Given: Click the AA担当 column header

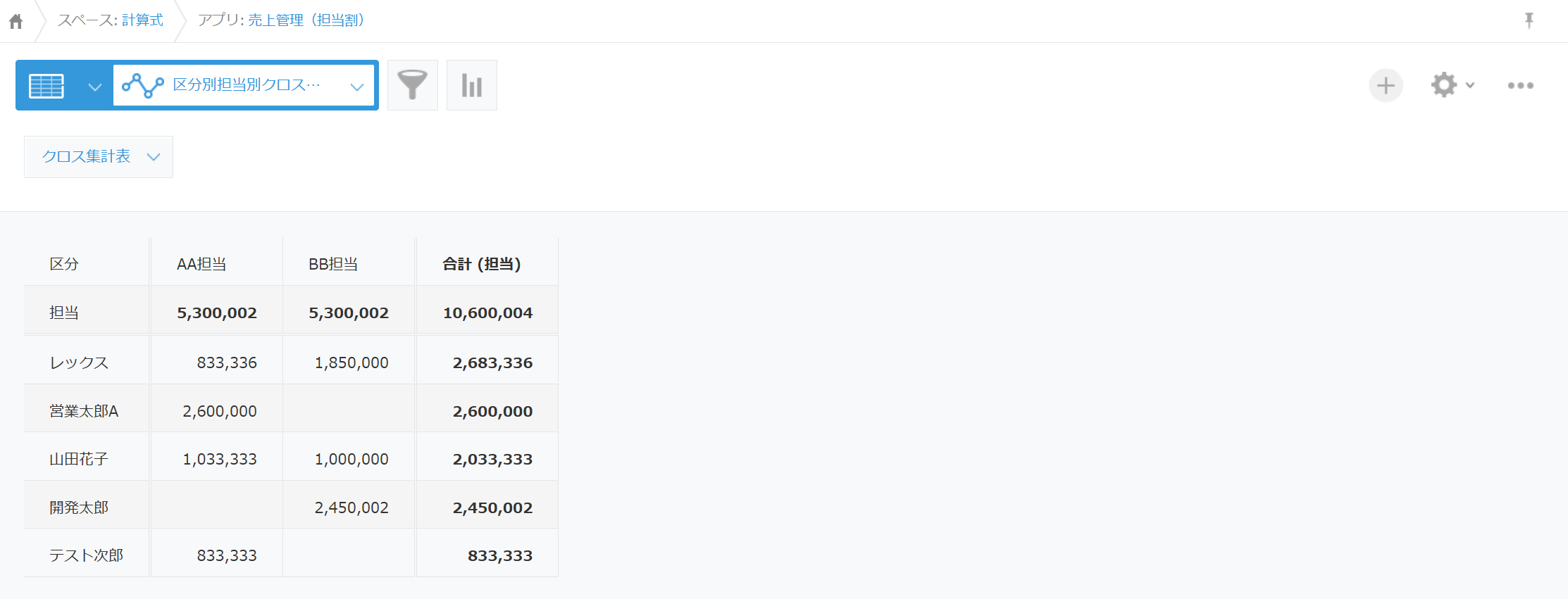Looking at the screenshot, I should [201, 264].
